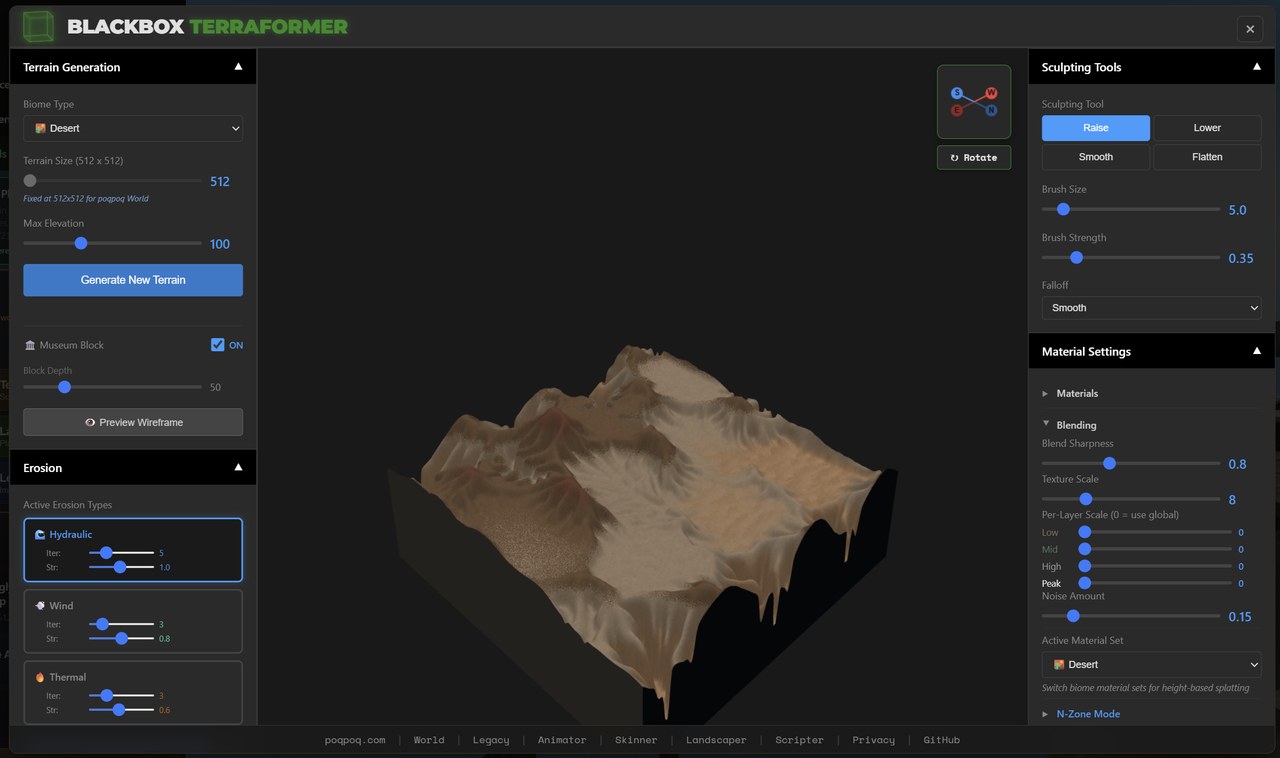
Task: Collapse the Terrain Generation panel
Action: point(238,67)
